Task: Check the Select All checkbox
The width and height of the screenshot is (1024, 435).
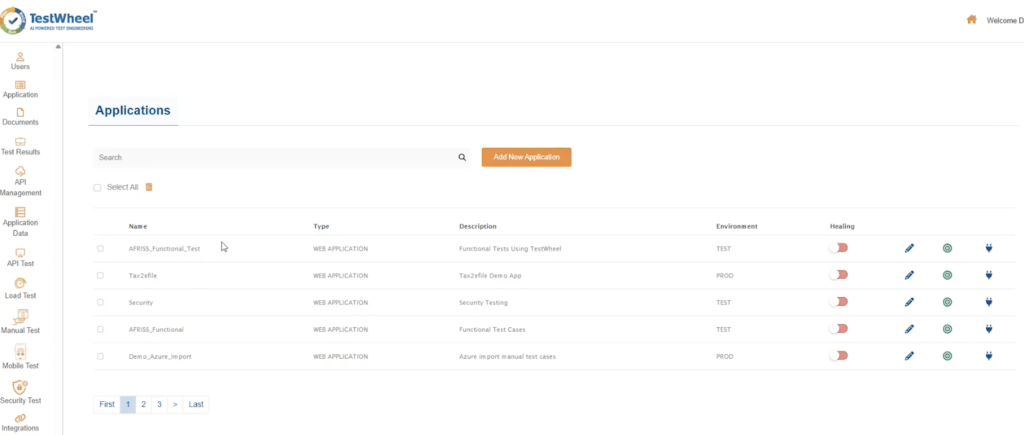Action: [x=98, y=187]
